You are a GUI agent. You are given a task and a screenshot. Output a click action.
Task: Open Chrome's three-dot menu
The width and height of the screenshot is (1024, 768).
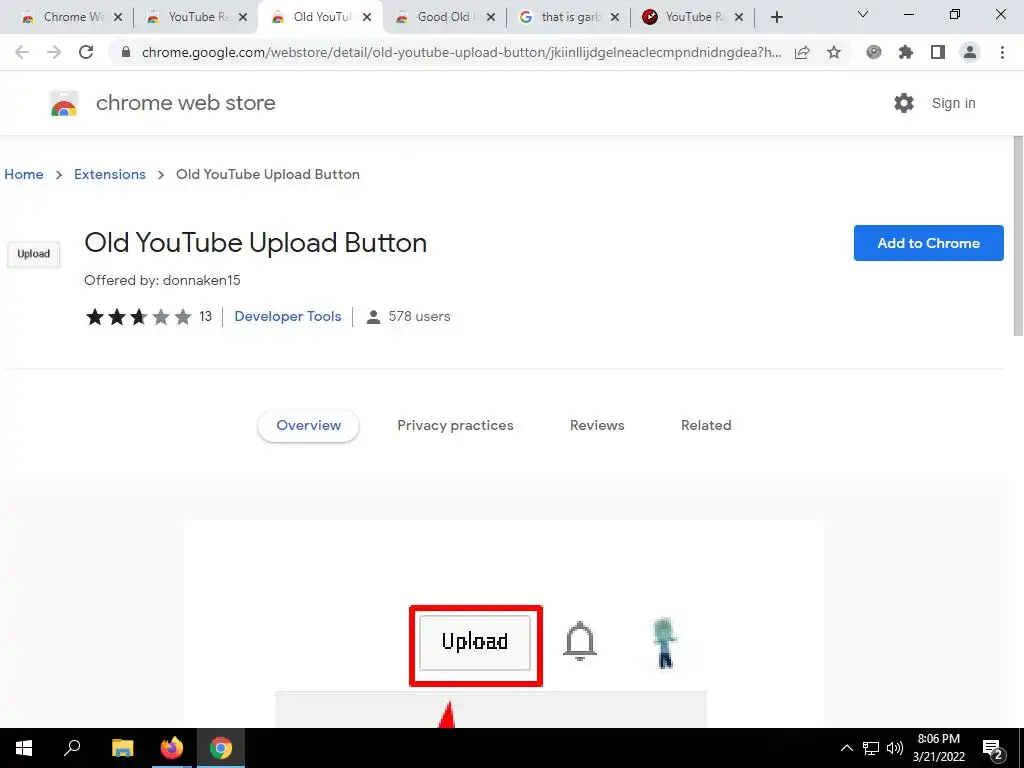pos(1002,52)
